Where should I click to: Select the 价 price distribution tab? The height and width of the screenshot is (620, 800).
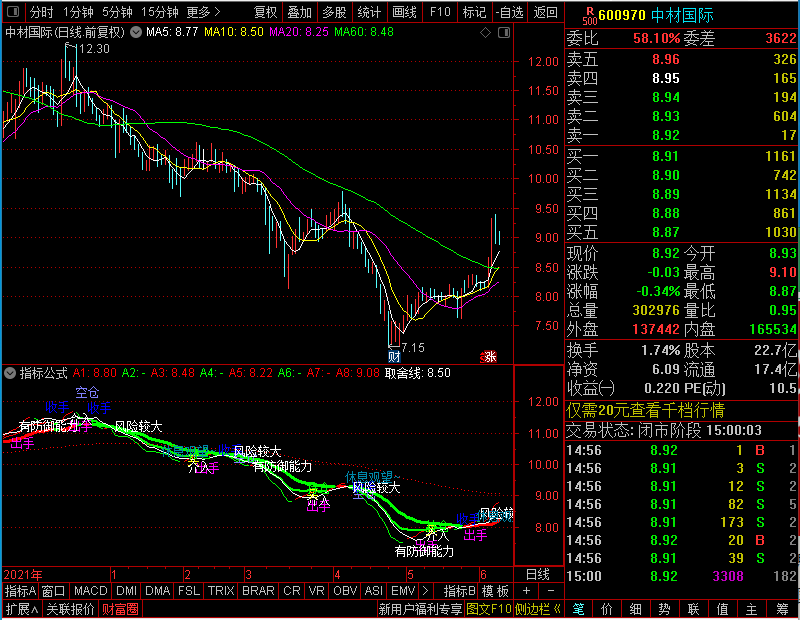(x=607, y=609)
